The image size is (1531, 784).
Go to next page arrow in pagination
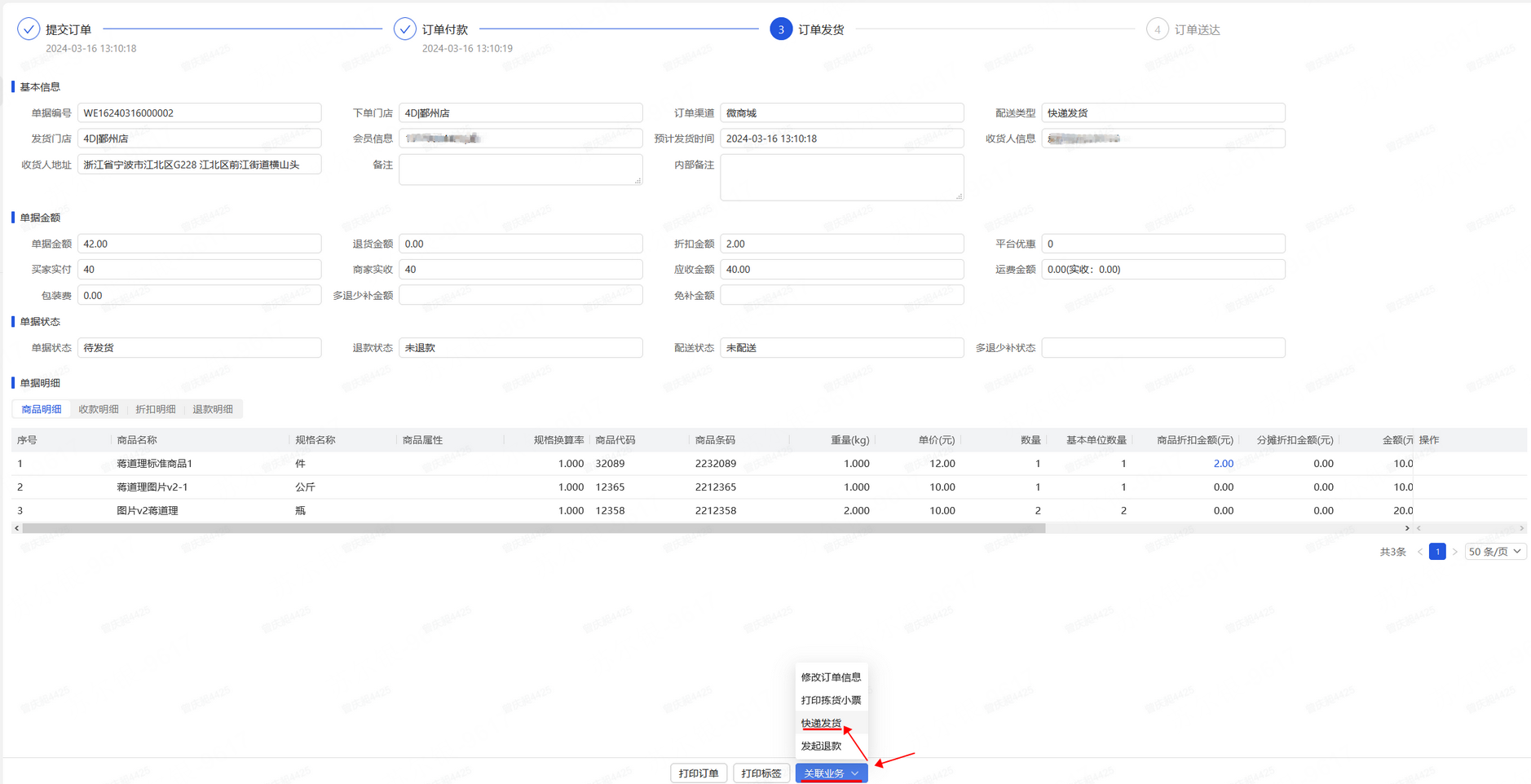[1454, 552]
